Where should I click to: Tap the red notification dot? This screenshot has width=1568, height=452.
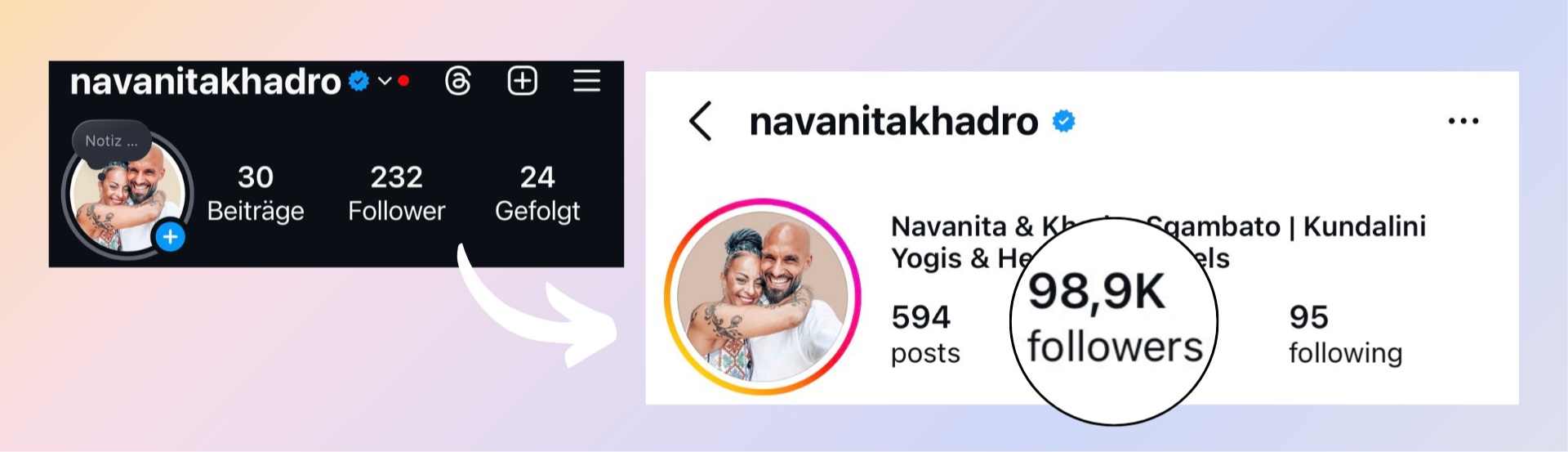pos(403,81)
